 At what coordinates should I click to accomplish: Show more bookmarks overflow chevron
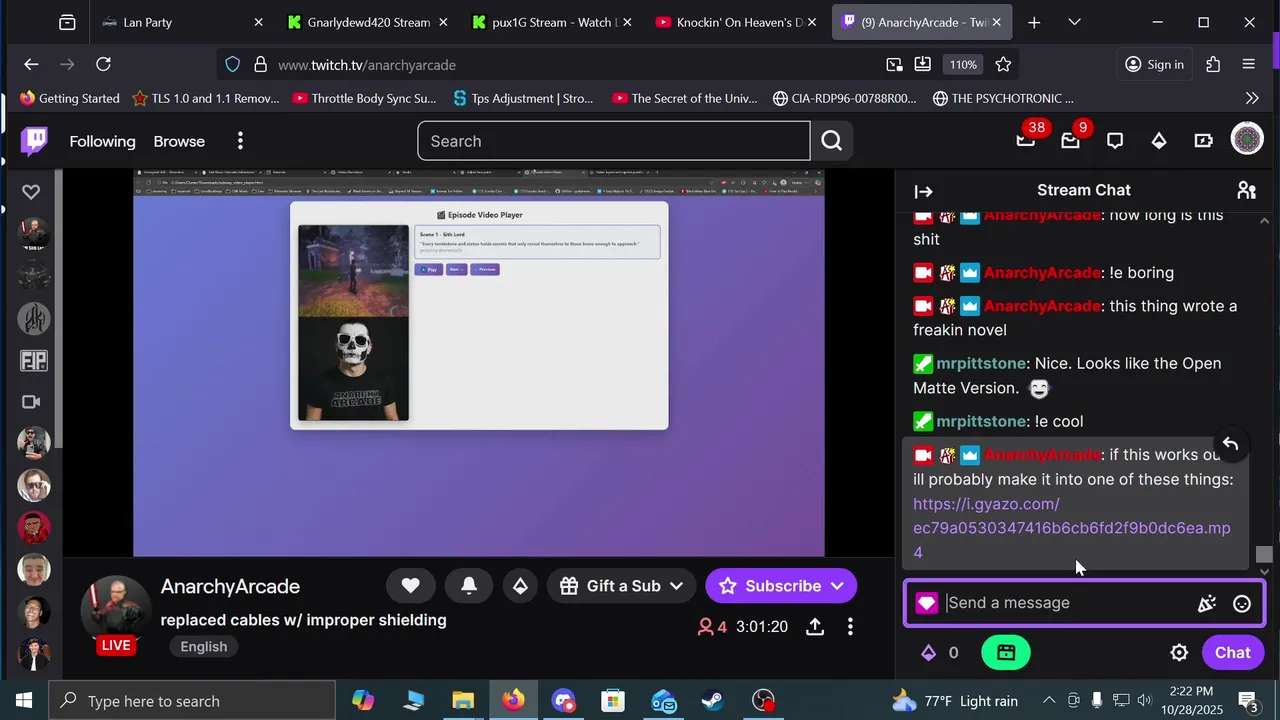(1252, 98)
